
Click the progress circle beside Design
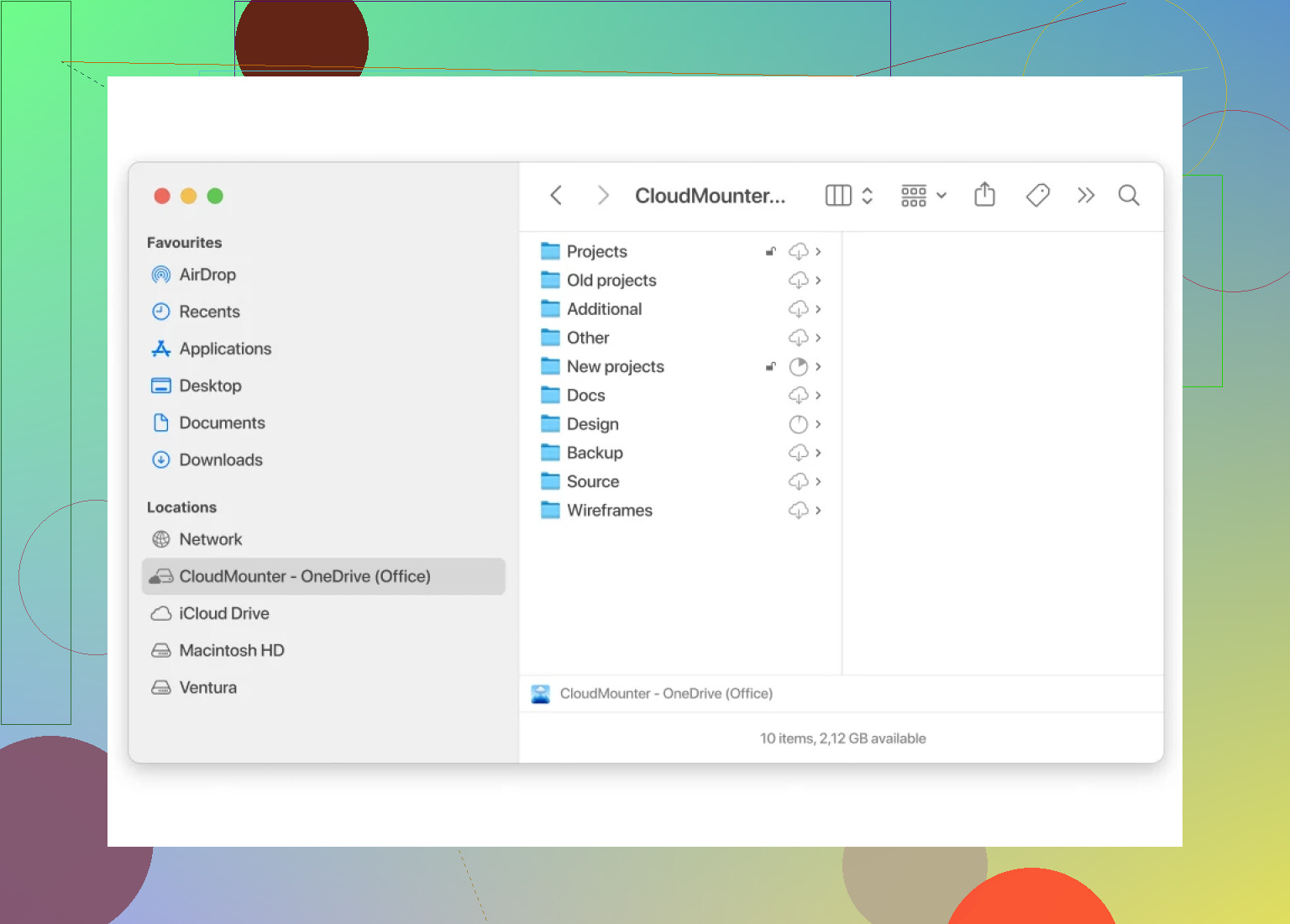point(798,424)
